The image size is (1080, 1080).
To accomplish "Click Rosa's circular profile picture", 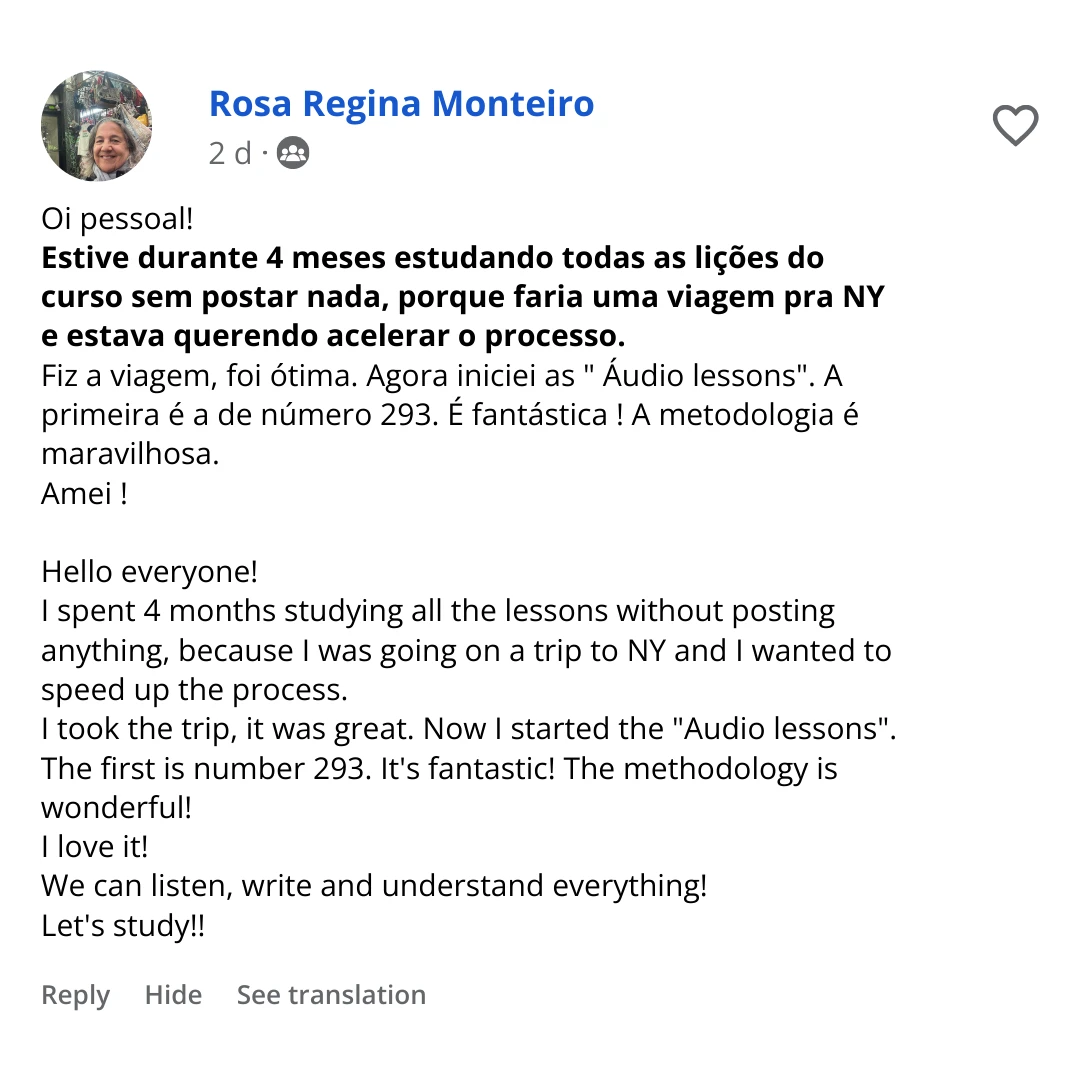I will [x=97, y=126].
